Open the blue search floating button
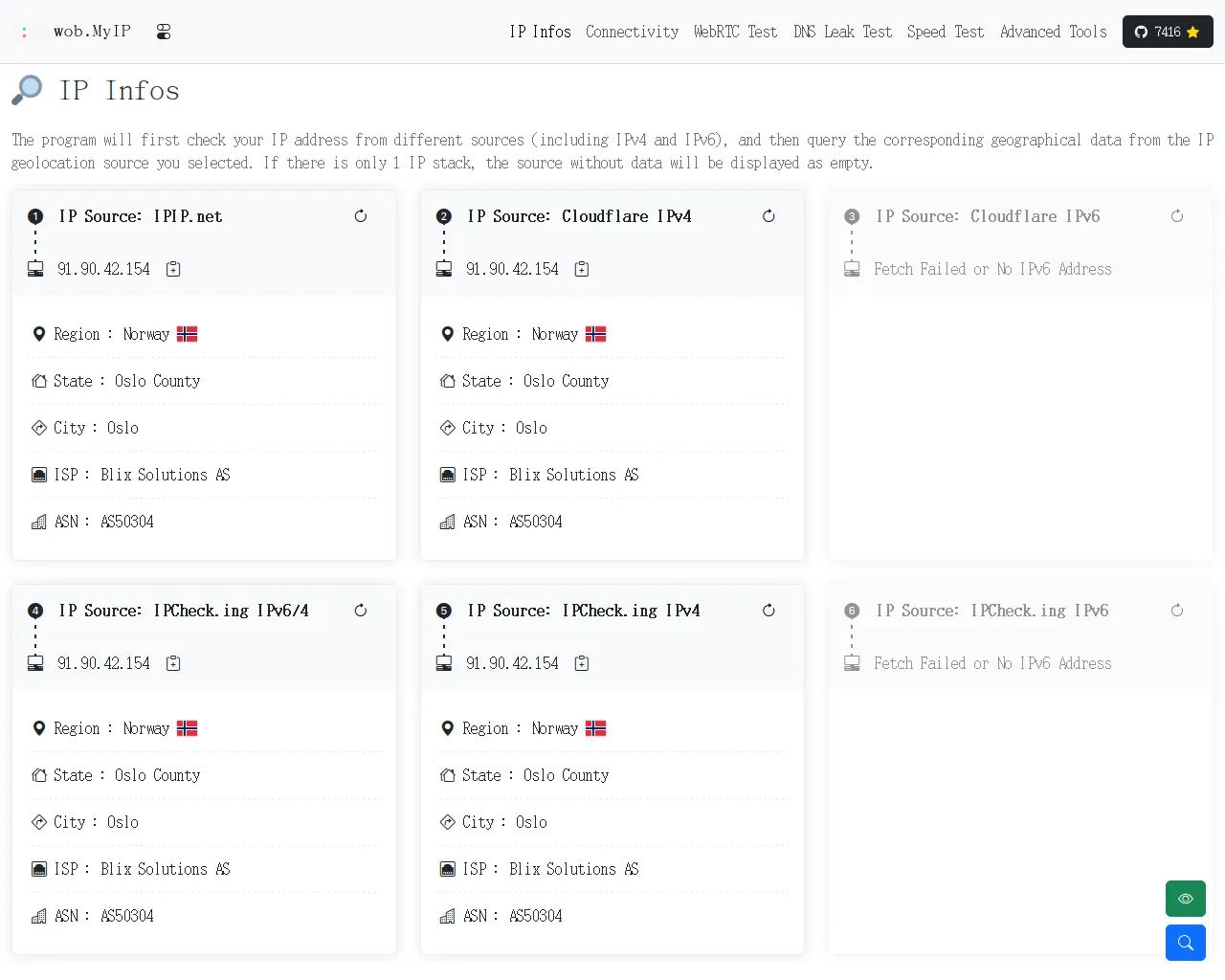Screen dimensions: 1225x980 pyautogui.click(x=1185, y=943)
